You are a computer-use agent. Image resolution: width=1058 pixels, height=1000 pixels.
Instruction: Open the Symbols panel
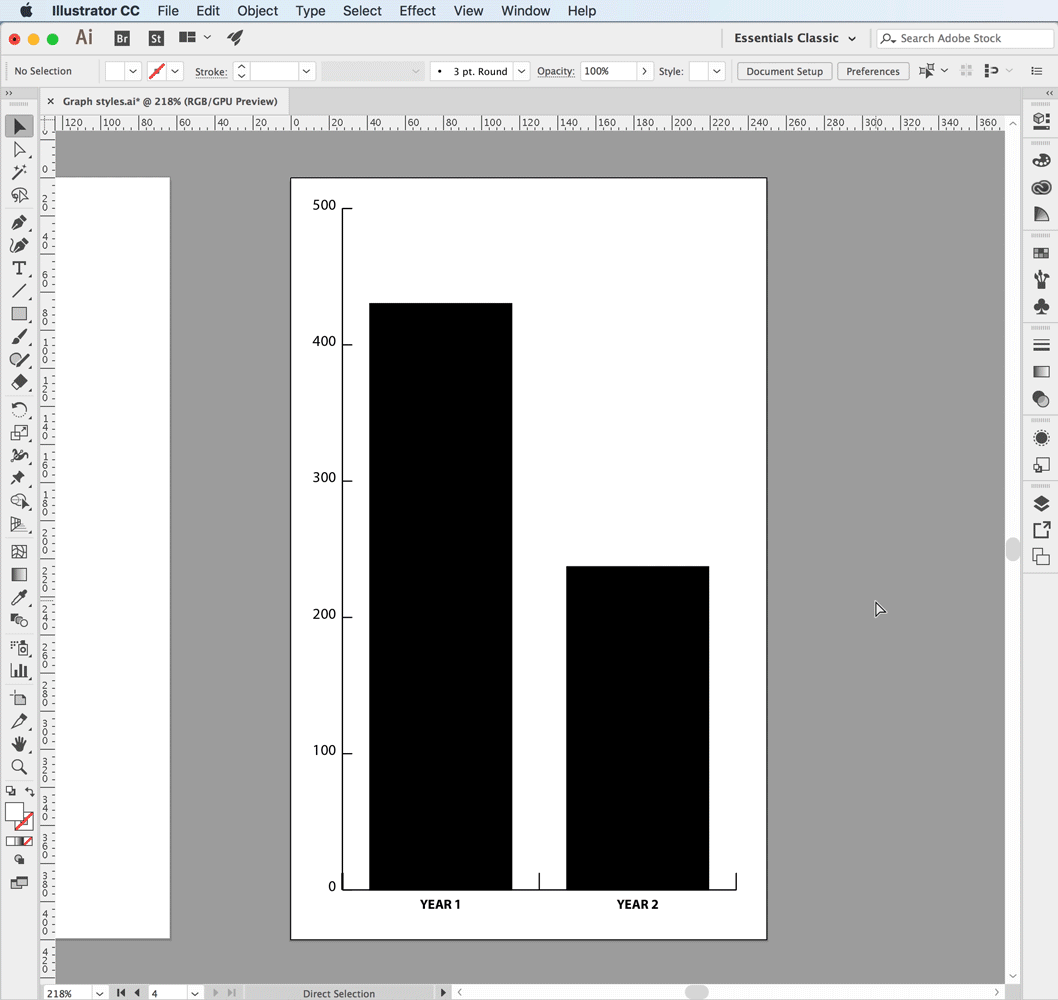click(x=1041, y=307)
